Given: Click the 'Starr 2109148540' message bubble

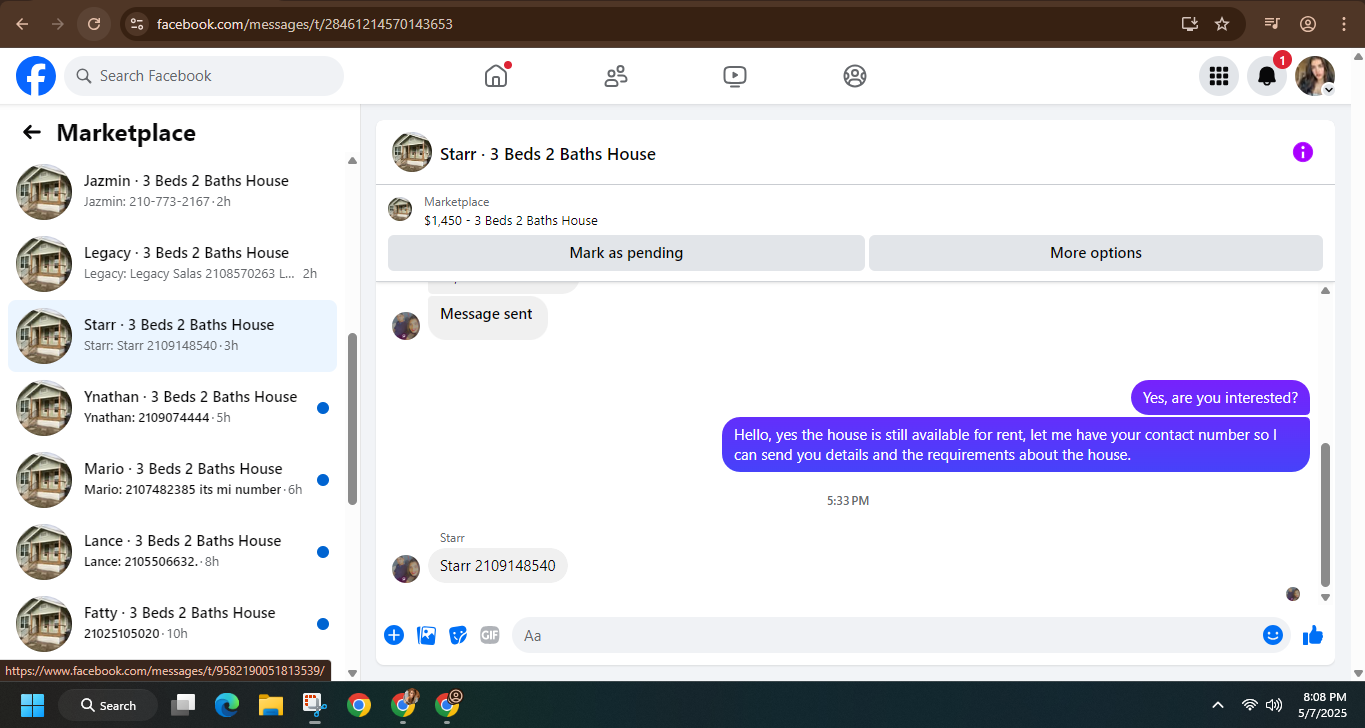Looking at the screenshot, I should [497, 566].
